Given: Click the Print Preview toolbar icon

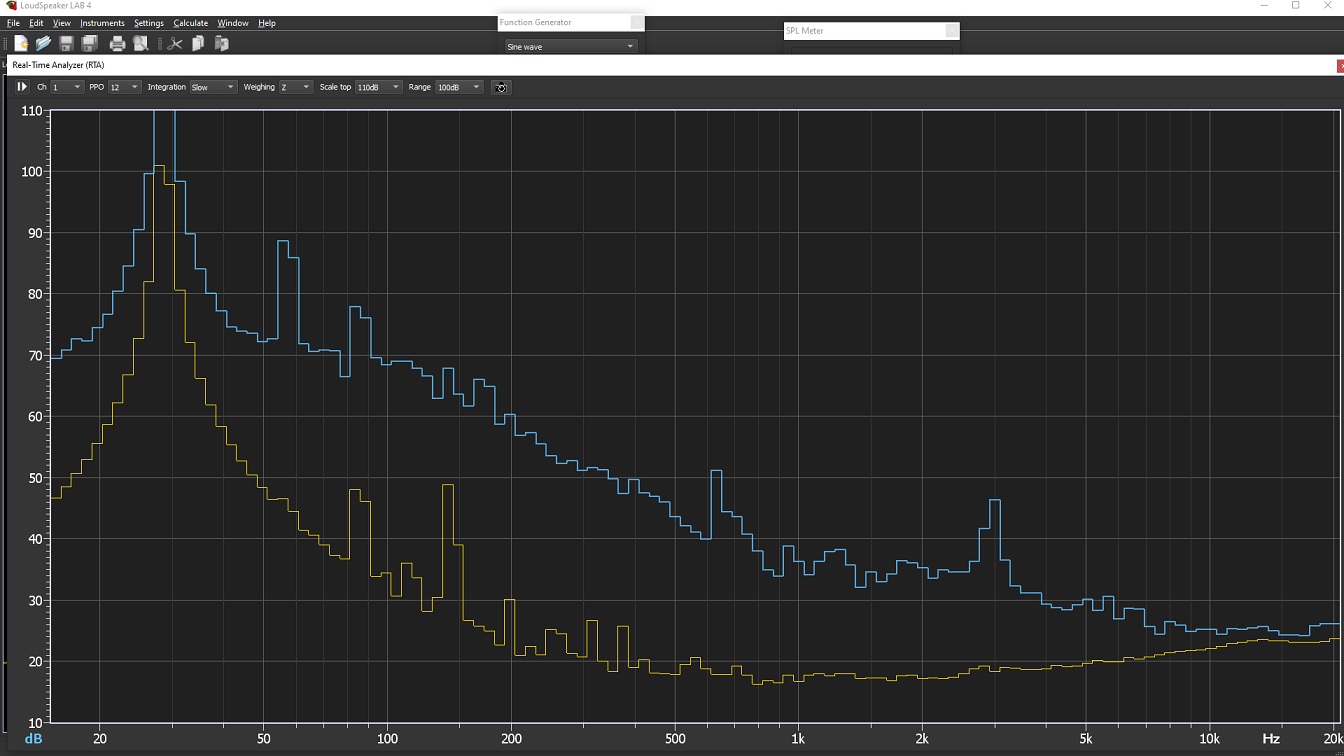Looking at the screenshot, I should 141,44.
